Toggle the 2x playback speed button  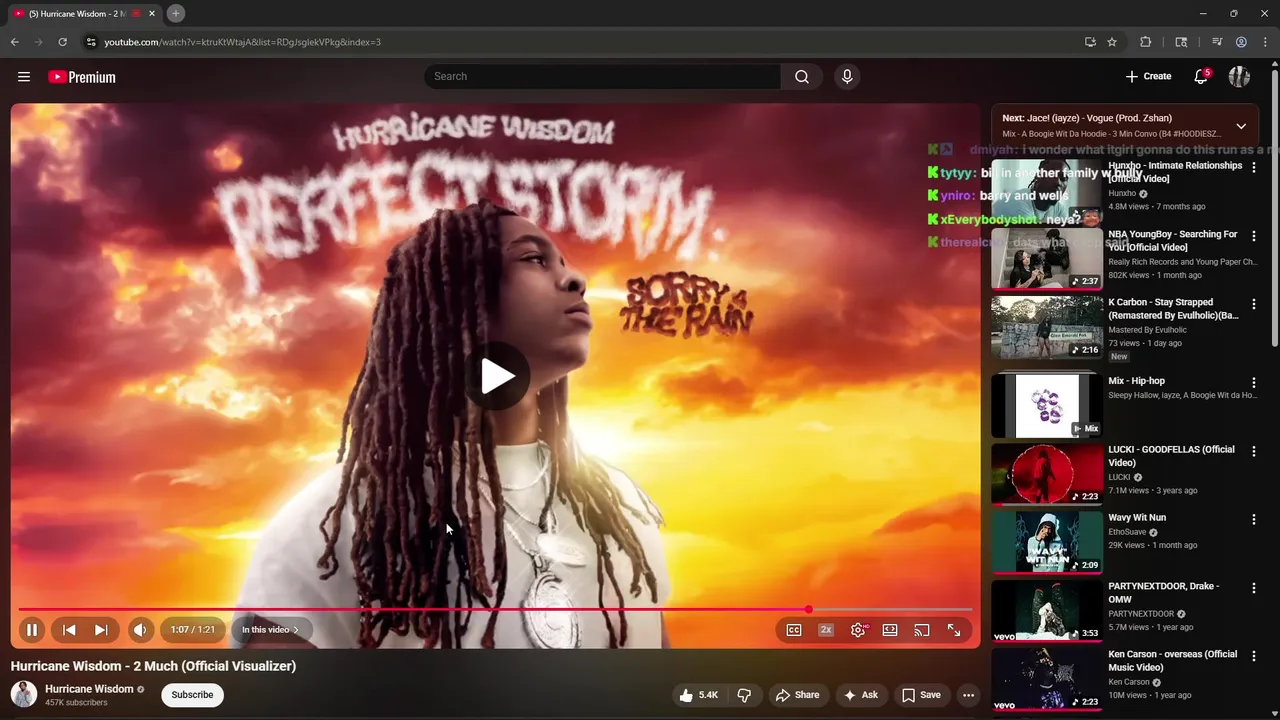(826, 630)
